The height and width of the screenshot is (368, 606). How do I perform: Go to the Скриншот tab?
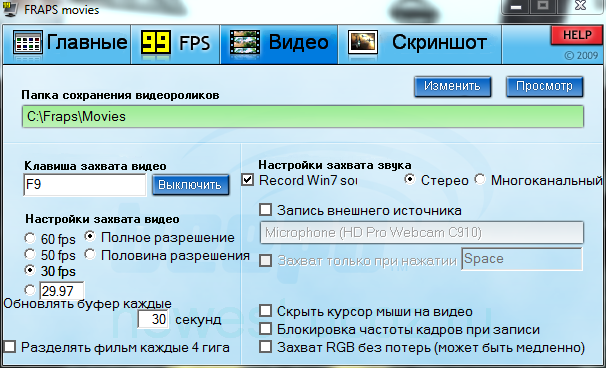420,44
